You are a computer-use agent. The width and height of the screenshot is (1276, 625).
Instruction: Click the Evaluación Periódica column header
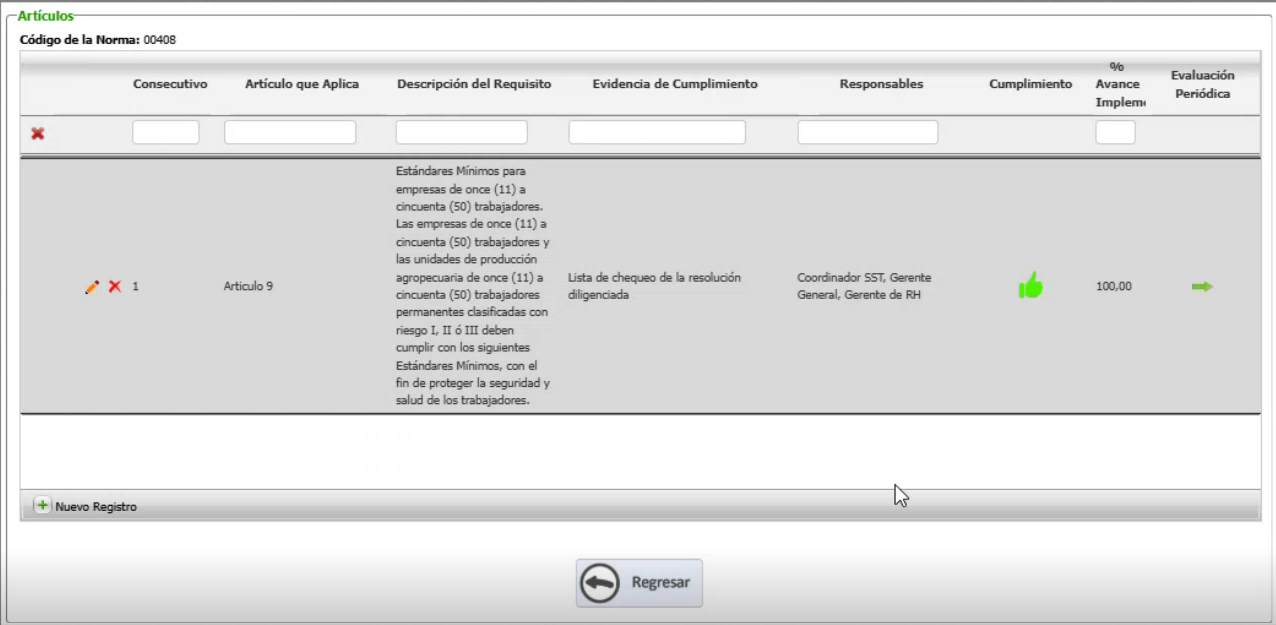[1202, 84]
